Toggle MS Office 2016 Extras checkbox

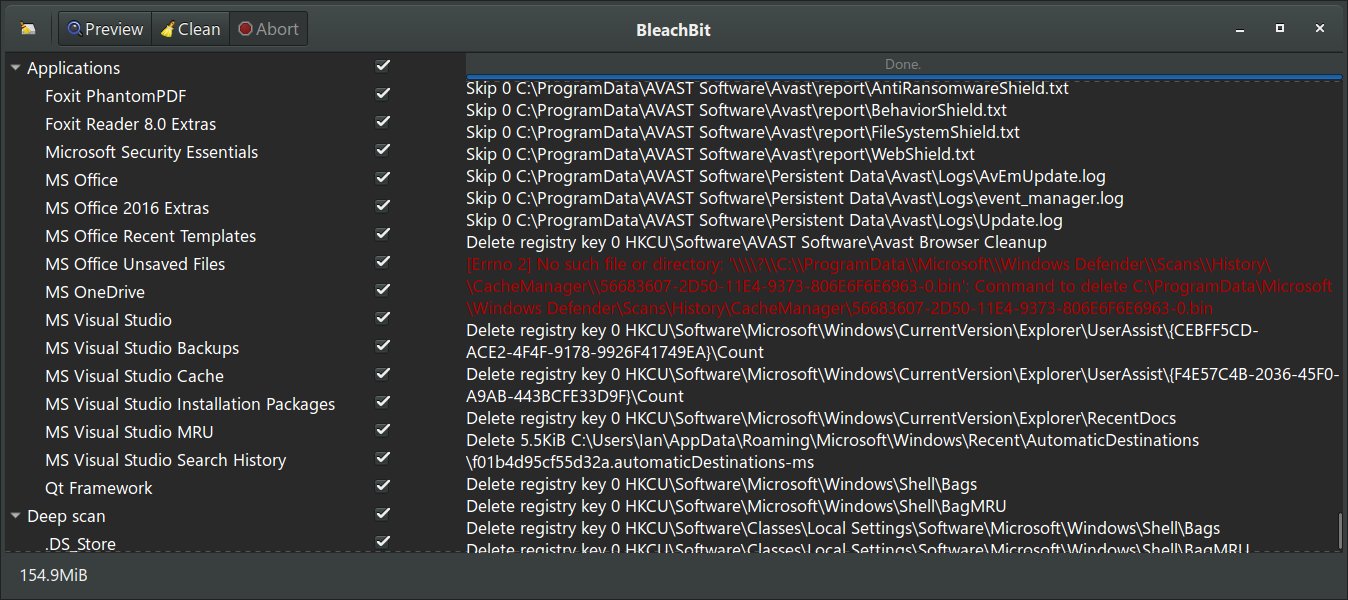pyautogui.click(x=383, y=206)
